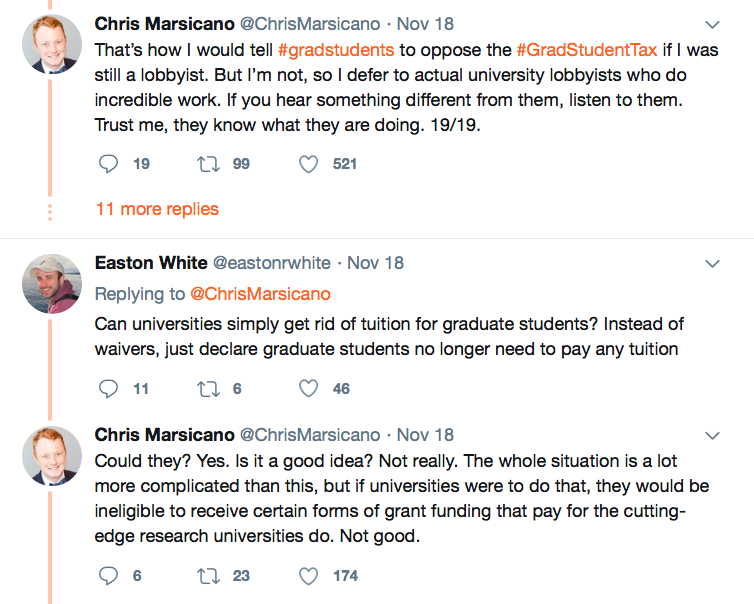Reply to Easton White's tuition tweet
The width and height of the screenshot is (754, 604).
tap(109, 388)
